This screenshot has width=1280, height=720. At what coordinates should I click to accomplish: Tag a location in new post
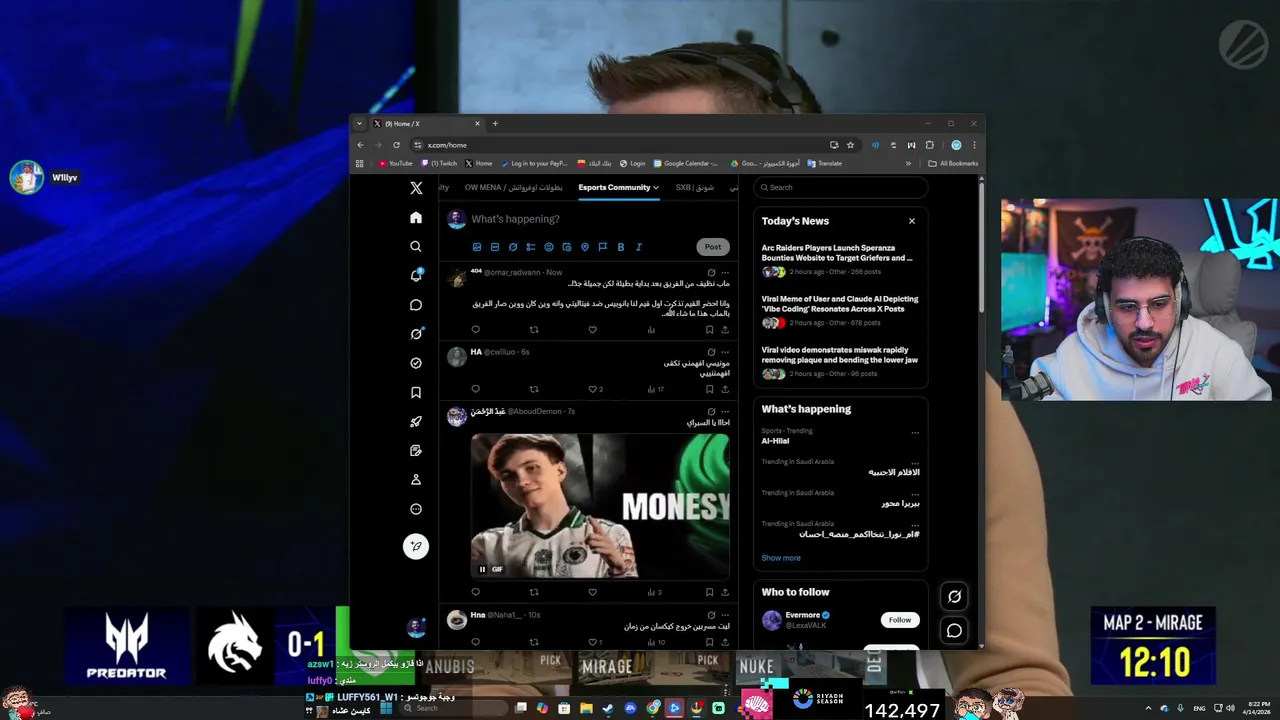pos(585,247)
